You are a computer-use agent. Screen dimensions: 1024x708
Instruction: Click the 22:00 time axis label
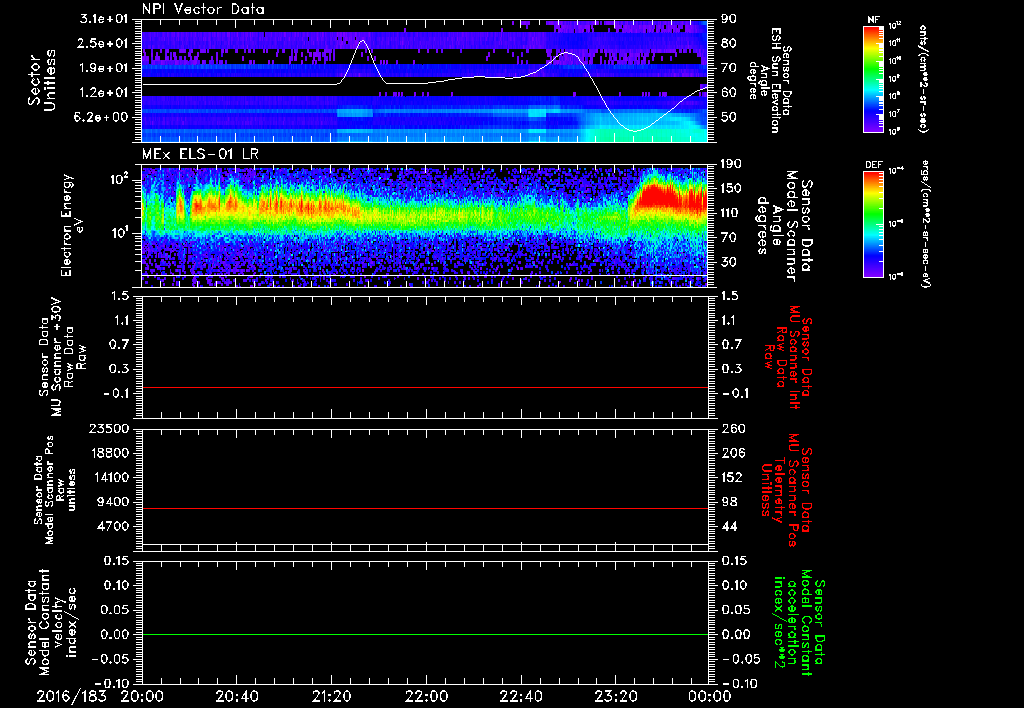(x=426, y=696)
